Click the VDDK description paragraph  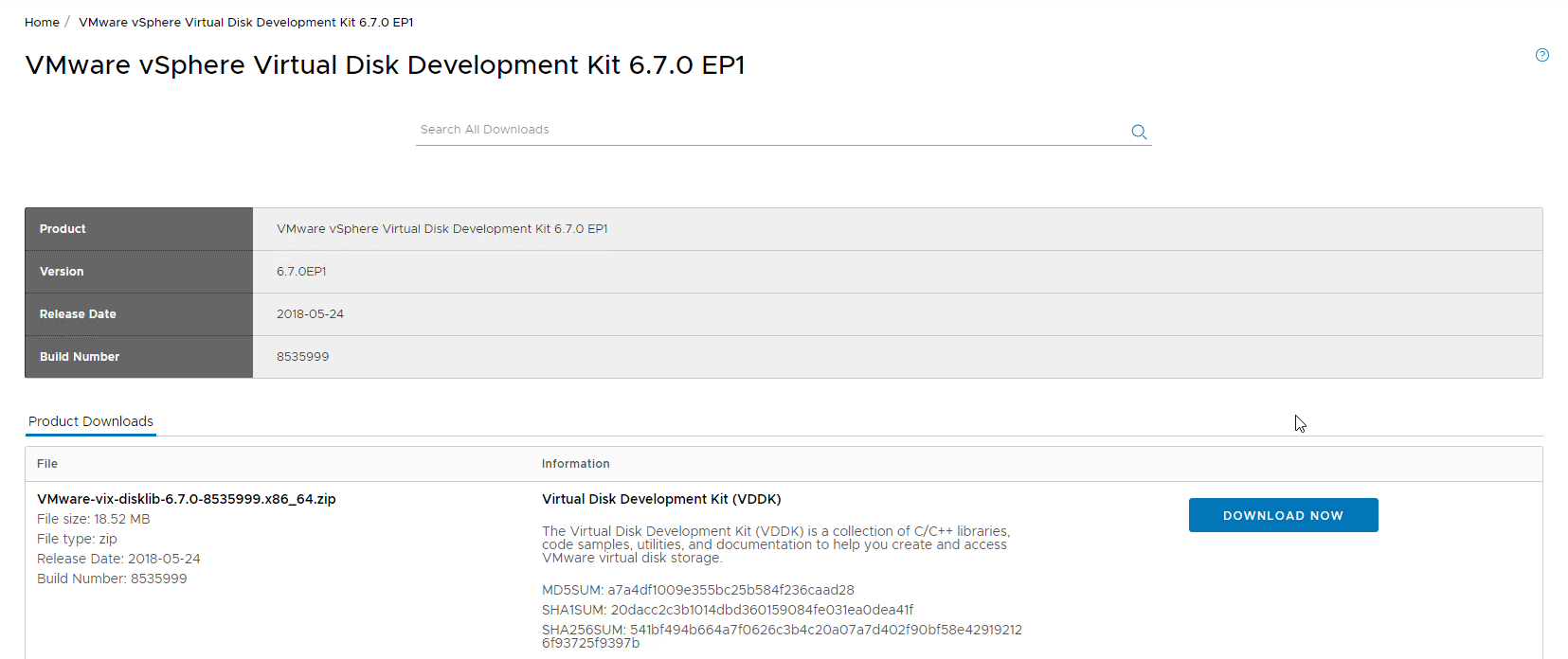pyautogui.click(x=776, y=544)
